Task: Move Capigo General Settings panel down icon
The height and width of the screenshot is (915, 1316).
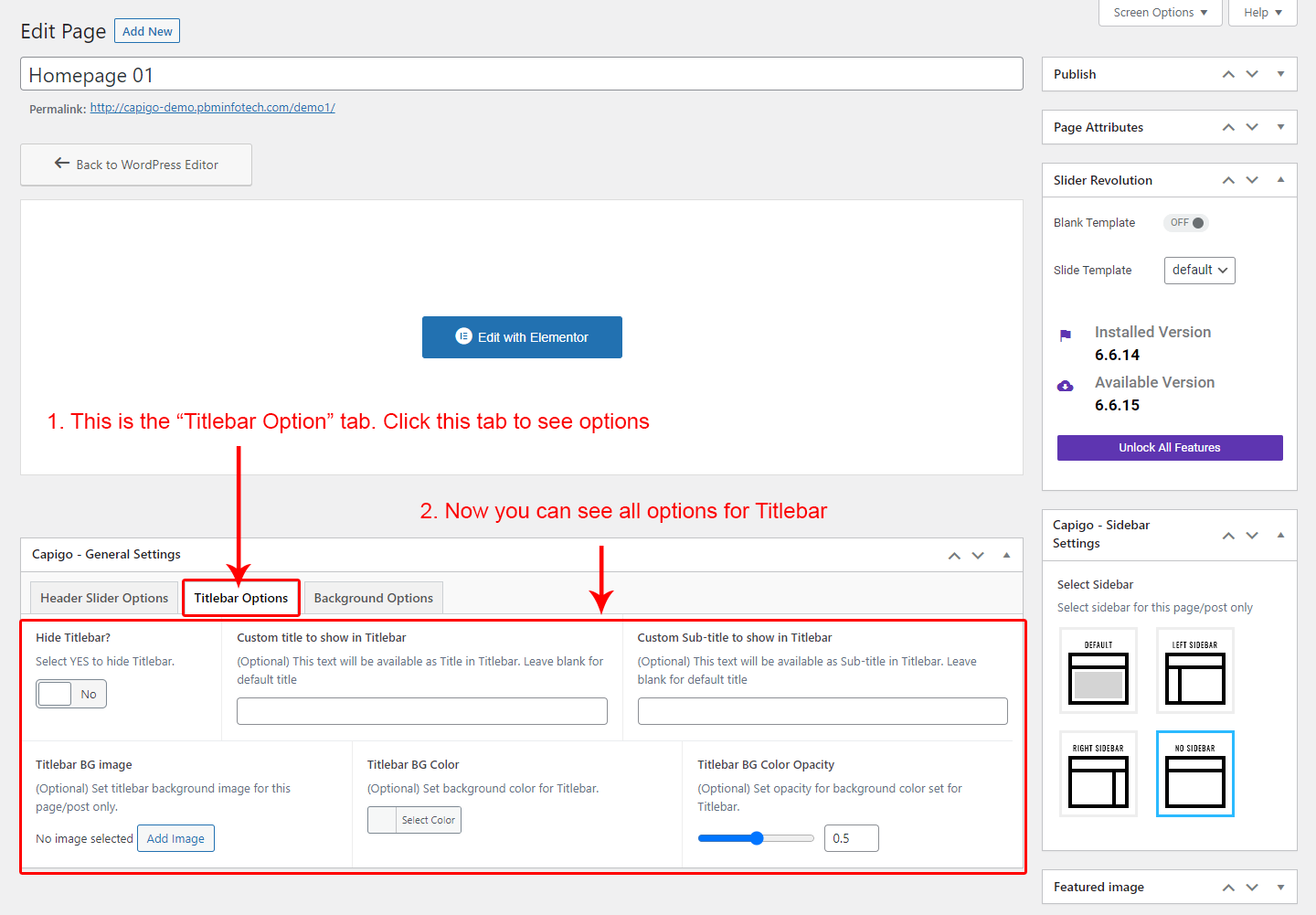Action: click(x=978, y=555)
